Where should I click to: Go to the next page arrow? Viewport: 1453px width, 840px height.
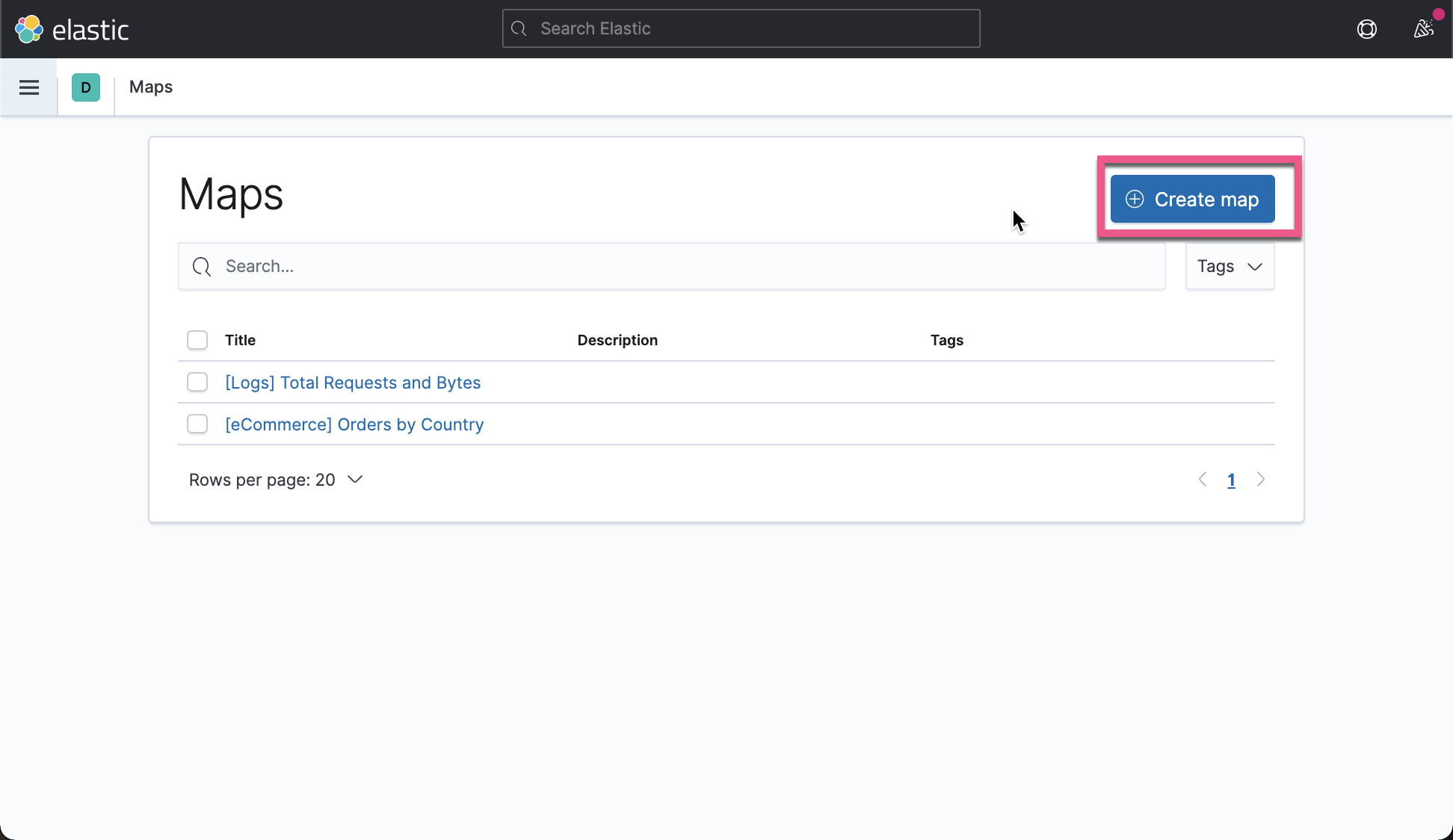click(x=1261, y=479)
